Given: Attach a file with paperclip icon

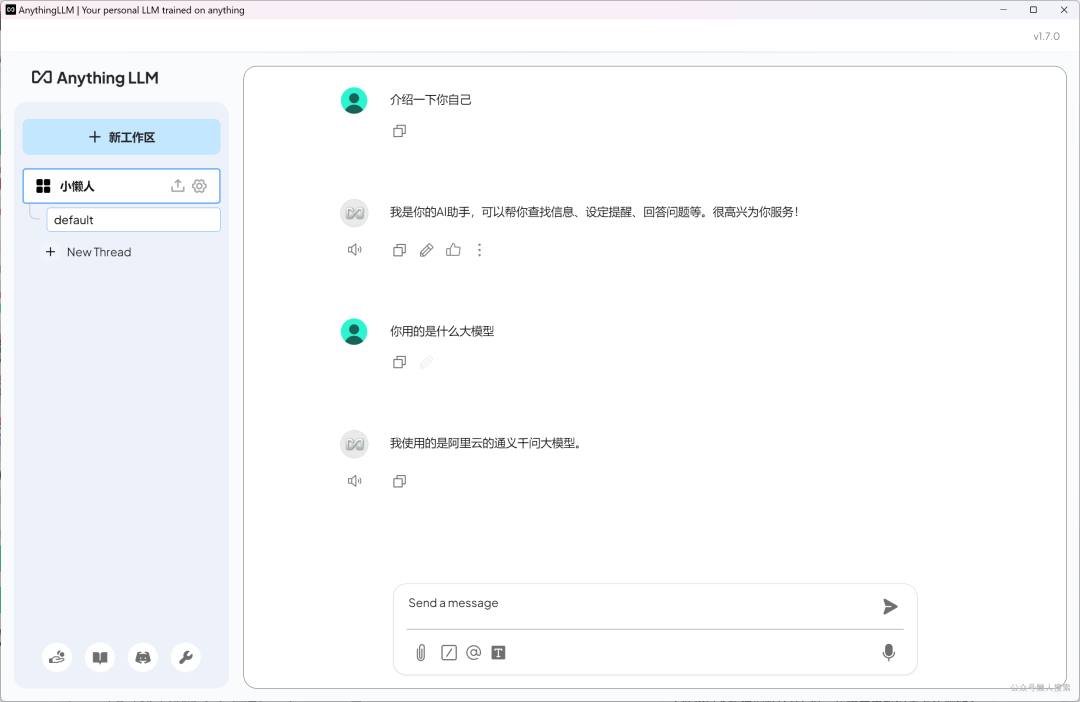Looking at the screenshot, I should tap(421, 652).
